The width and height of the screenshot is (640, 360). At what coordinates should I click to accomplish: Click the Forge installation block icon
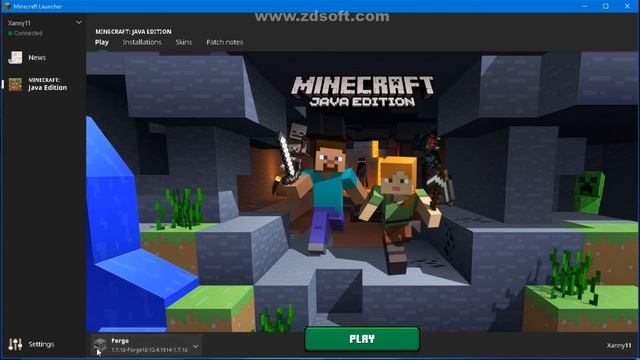coord(100,345)
